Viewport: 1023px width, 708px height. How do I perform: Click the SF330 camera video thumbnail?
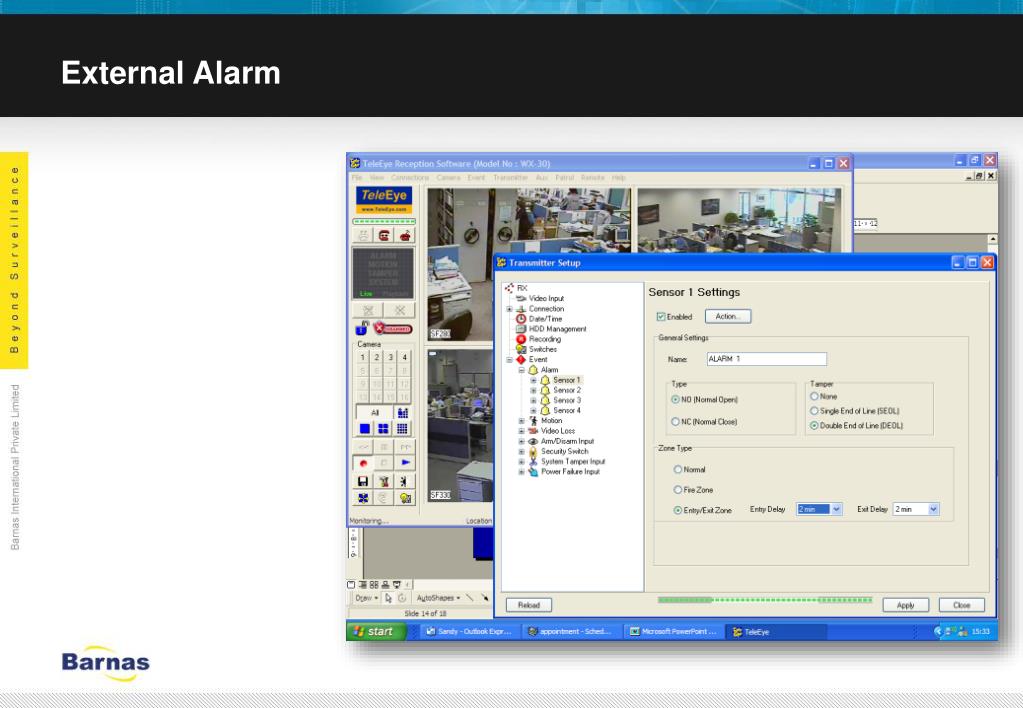(x=460, y=425)
